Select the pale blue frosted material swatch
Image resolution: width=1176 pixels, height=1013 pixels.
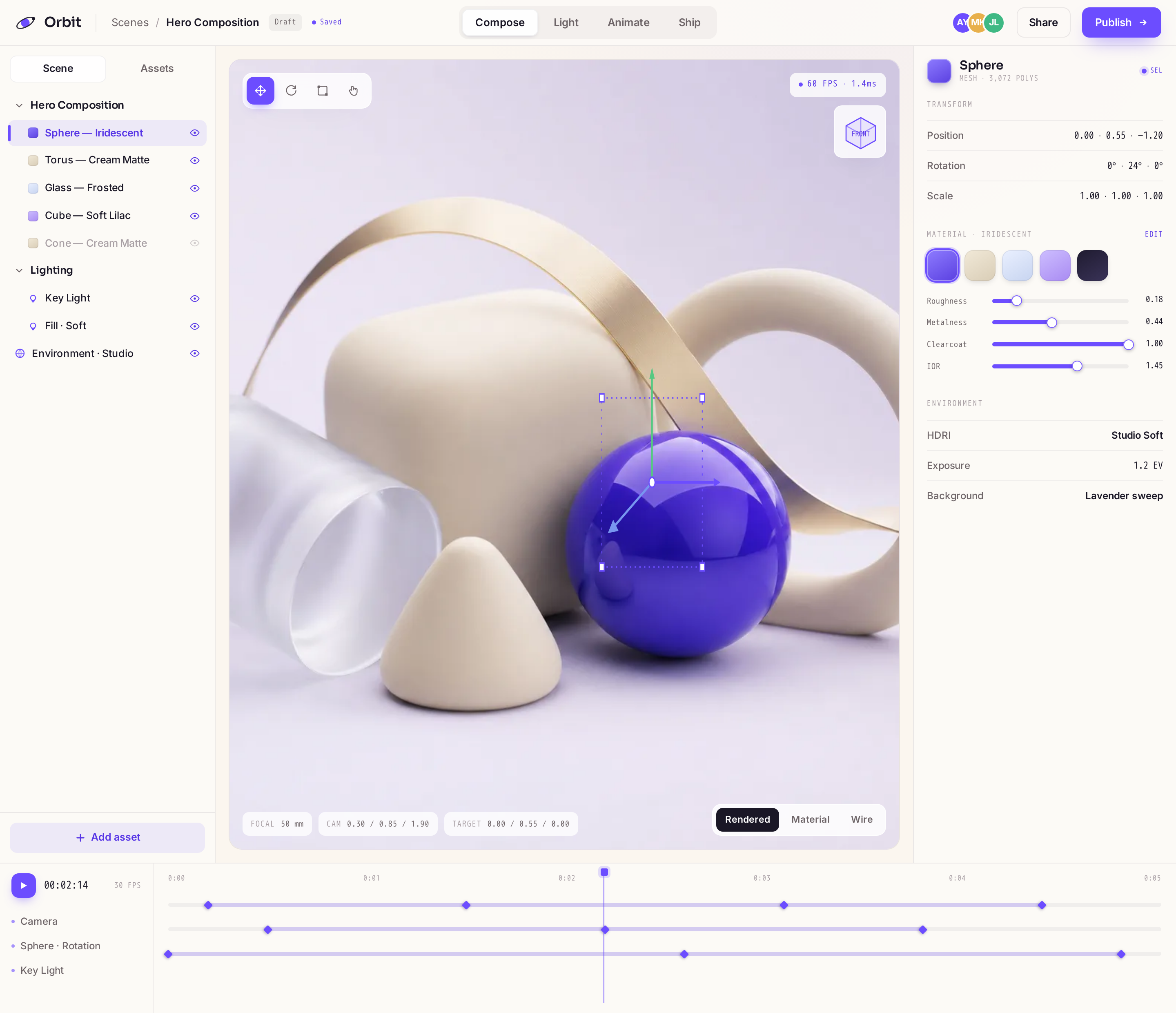1017,266
